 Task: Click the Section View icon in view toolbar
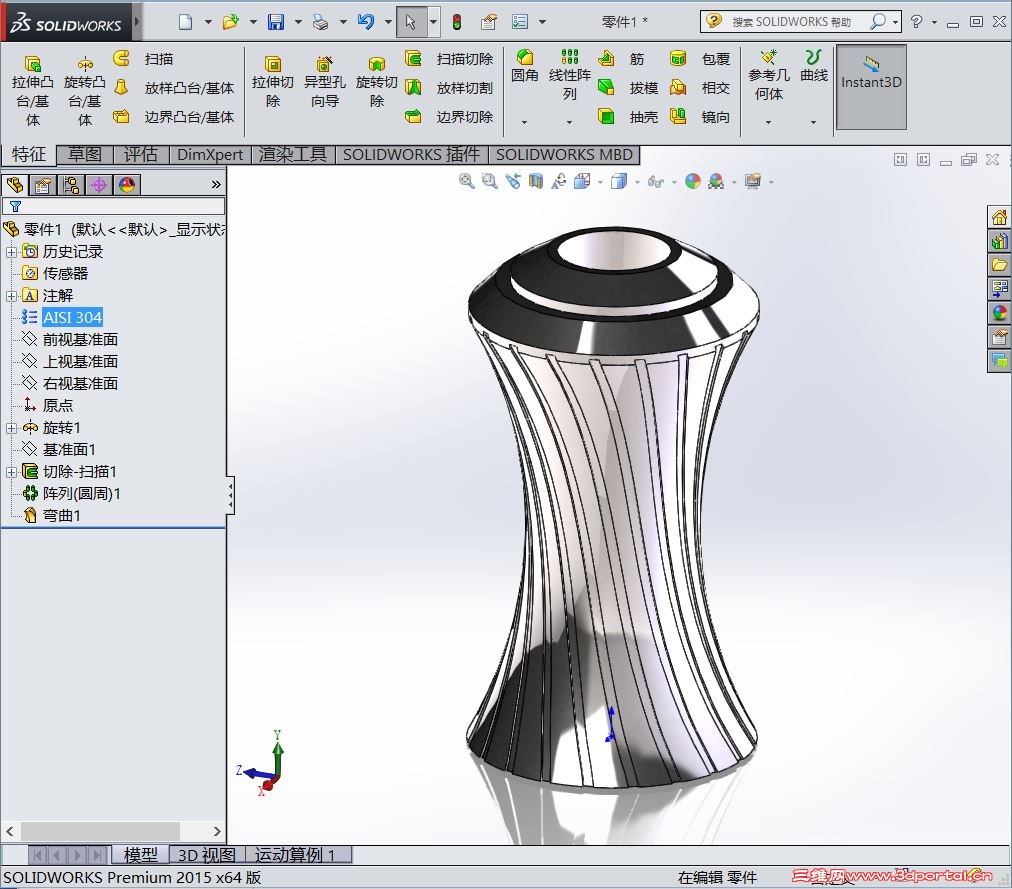pyautogui.click(x=536, y=181)
